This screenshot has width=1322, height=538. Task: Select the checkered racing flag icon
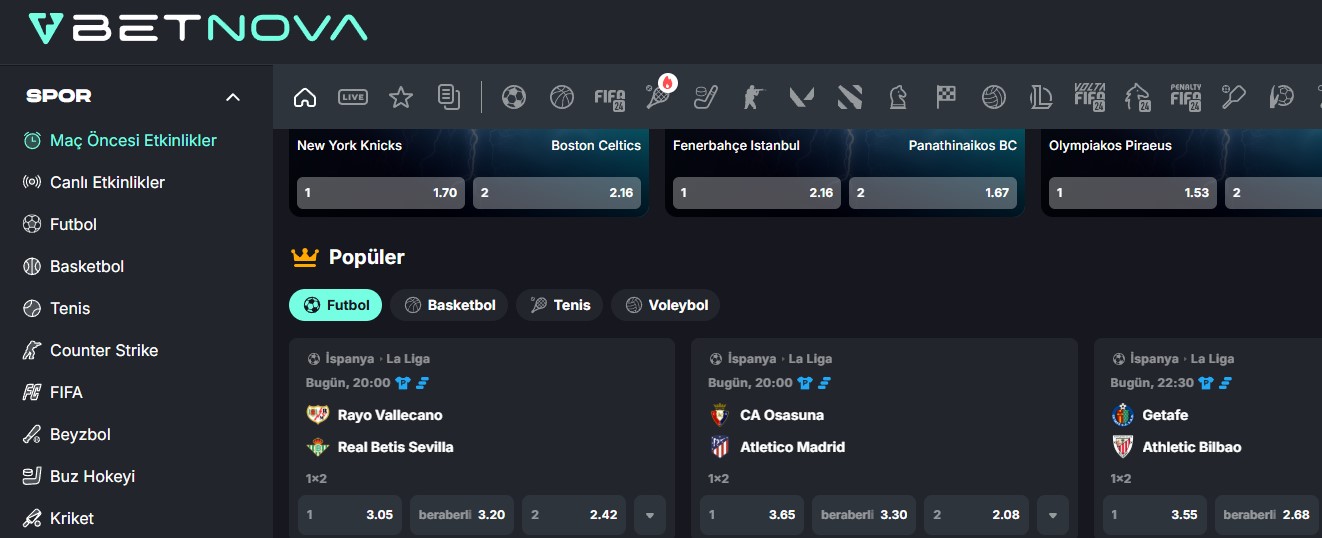946,97
